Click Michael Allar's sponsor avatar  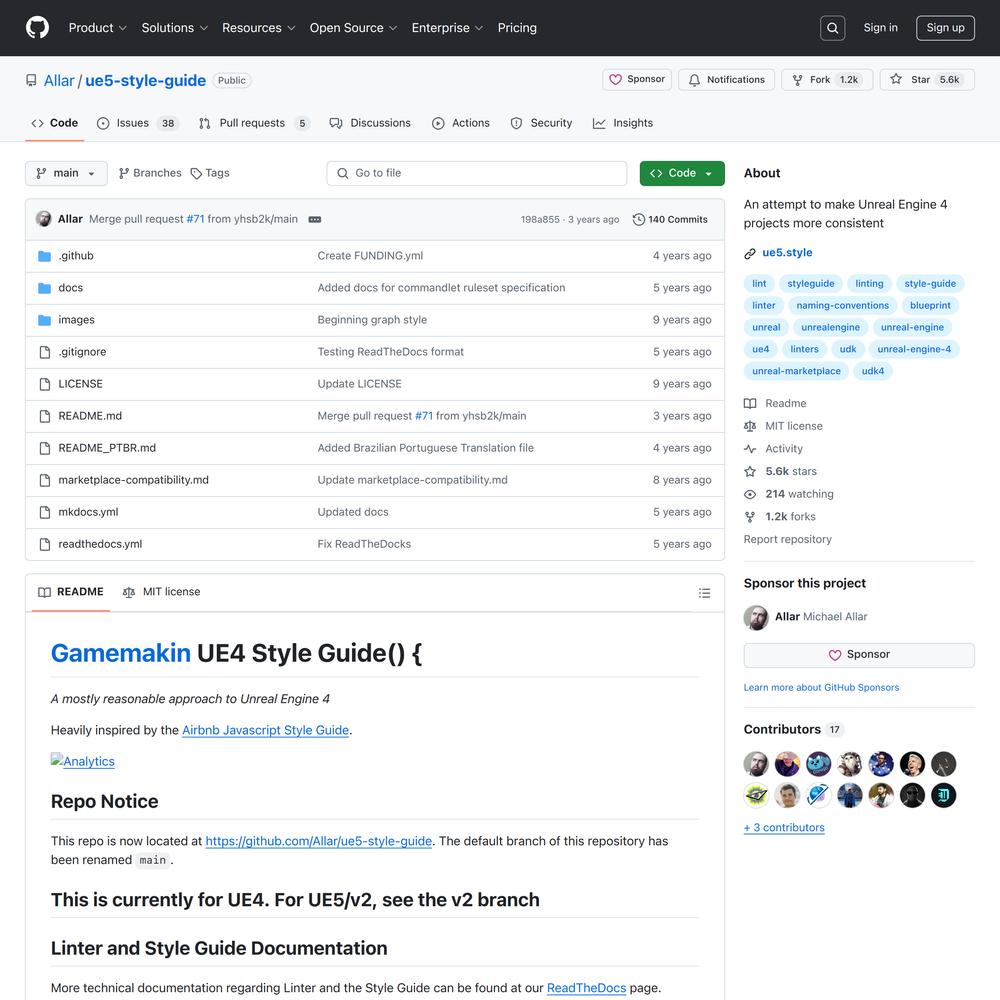click(x=756, y=617)
